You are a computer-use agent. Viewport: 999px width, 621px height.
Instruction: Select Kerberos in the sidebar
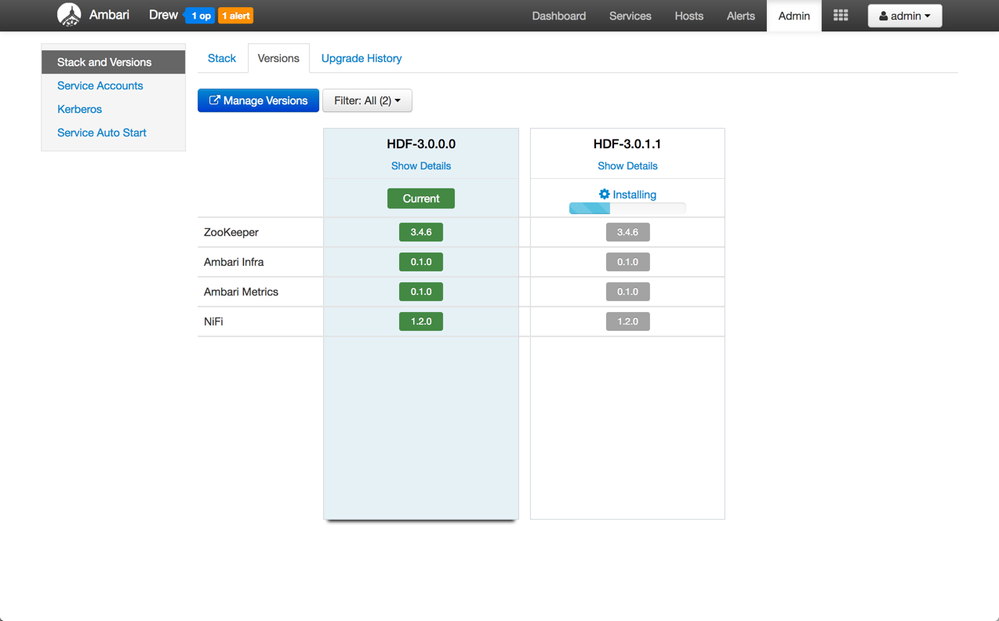(80, 109)
